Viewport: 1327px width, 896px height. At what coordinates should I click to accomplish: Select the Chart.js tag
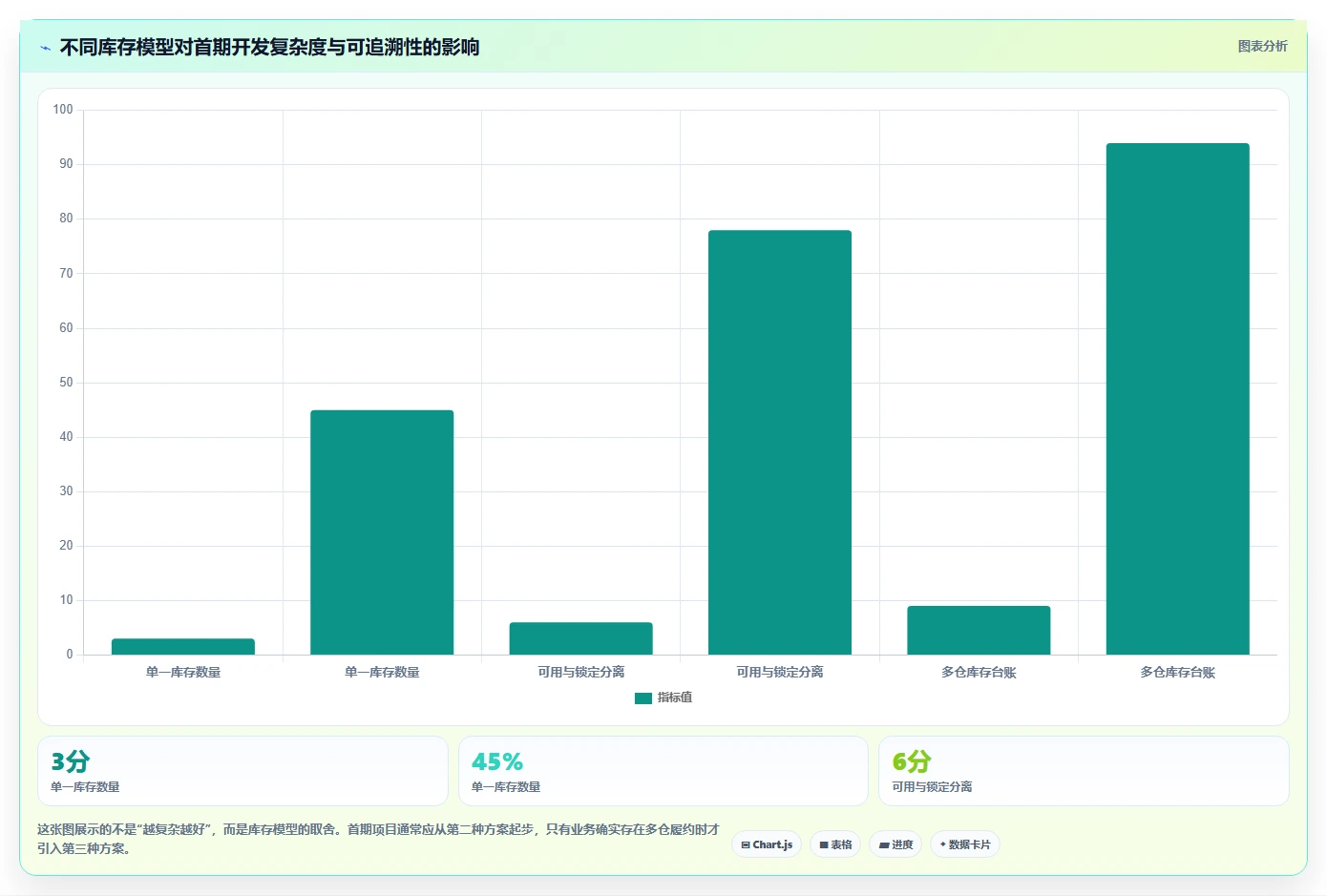tap(767, 844)
